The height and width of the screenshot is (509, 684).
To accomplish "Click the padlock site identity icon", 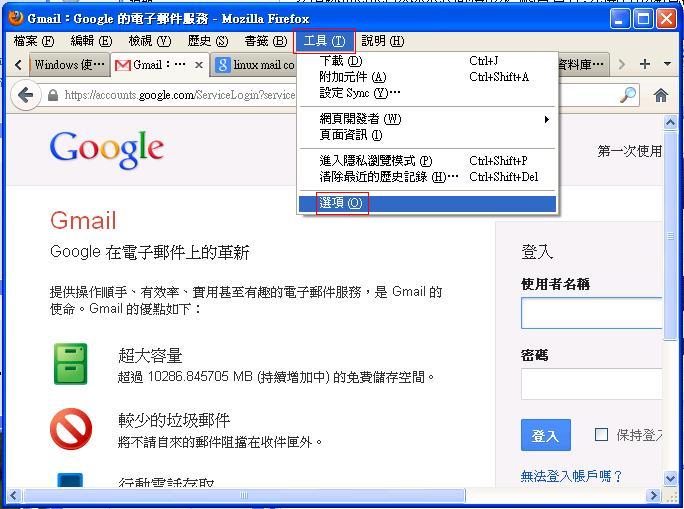I will [53, 95].
